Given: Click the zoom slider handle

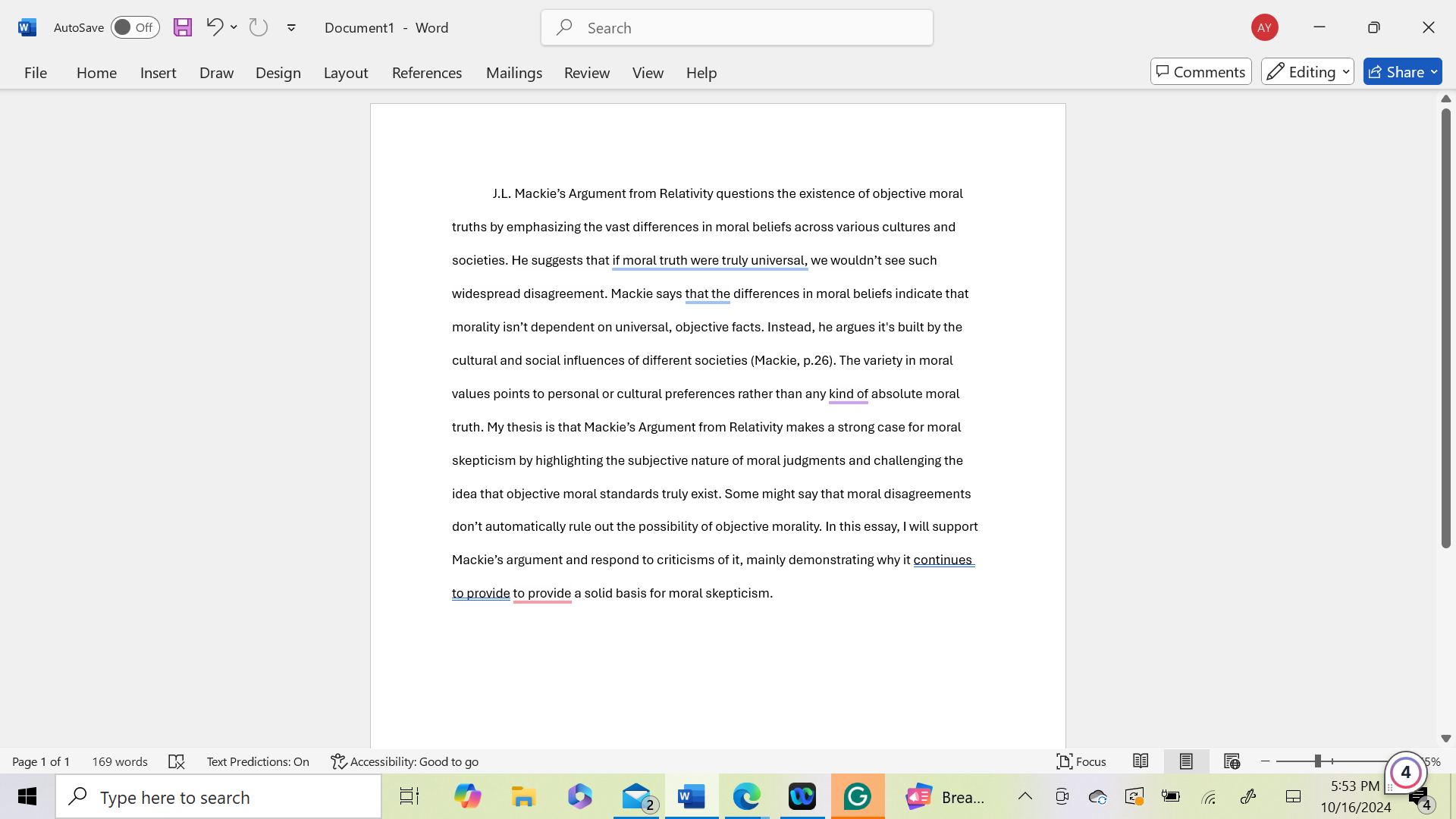Looking at the screenshot, I should 1318,761.
